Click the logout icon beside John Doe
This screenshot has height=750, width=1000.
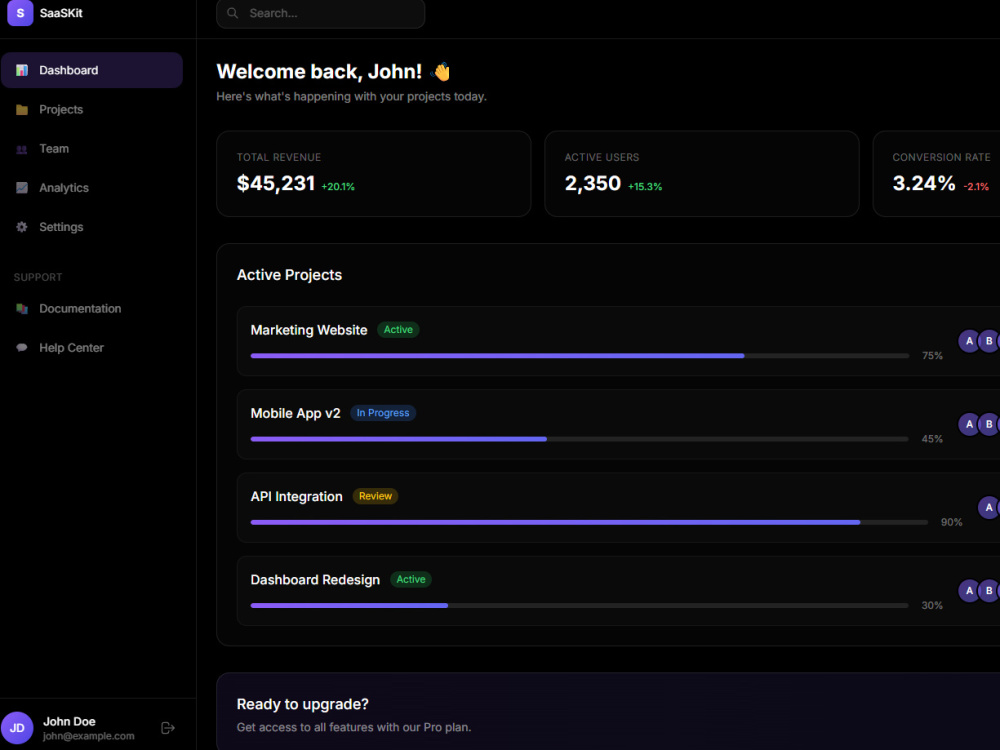pyautogui.click(x=168, y=728)
